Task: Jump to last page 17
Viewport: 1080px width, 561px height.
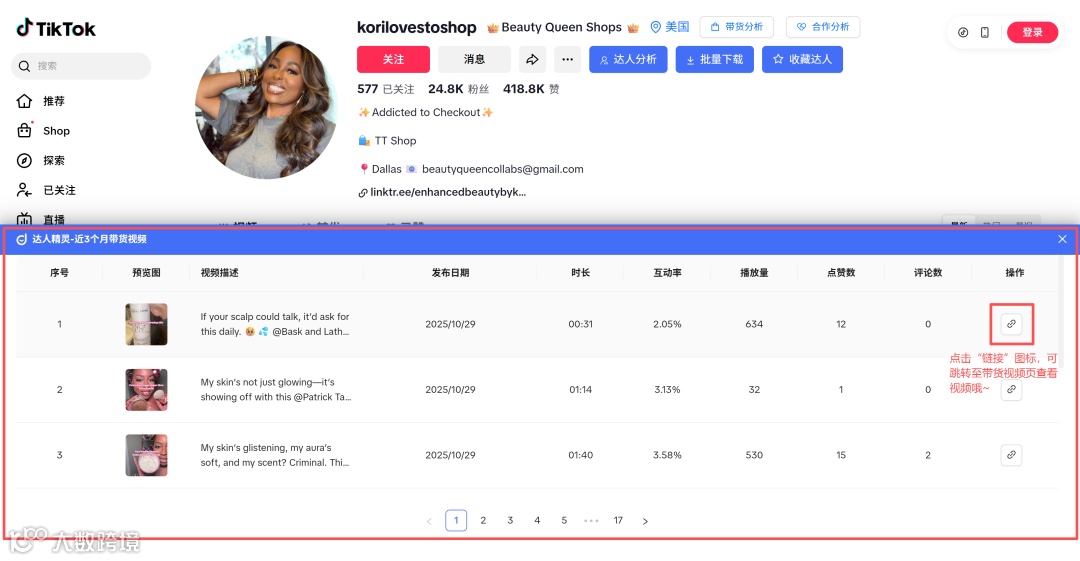Action: coord(618,520)
